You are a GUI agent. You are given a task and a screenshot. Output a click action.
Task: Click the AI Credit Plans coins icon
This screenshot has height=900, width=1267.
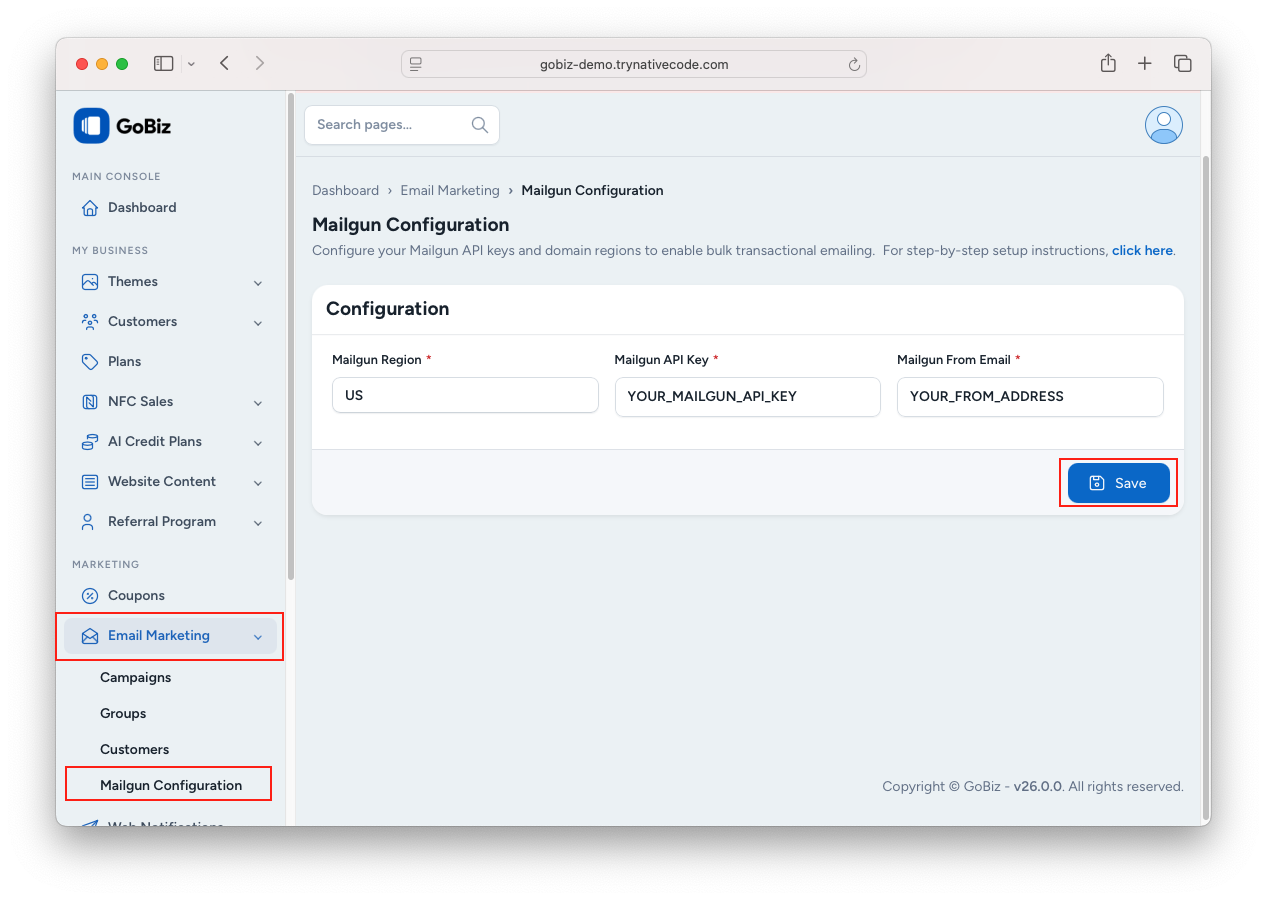(90, 442)
